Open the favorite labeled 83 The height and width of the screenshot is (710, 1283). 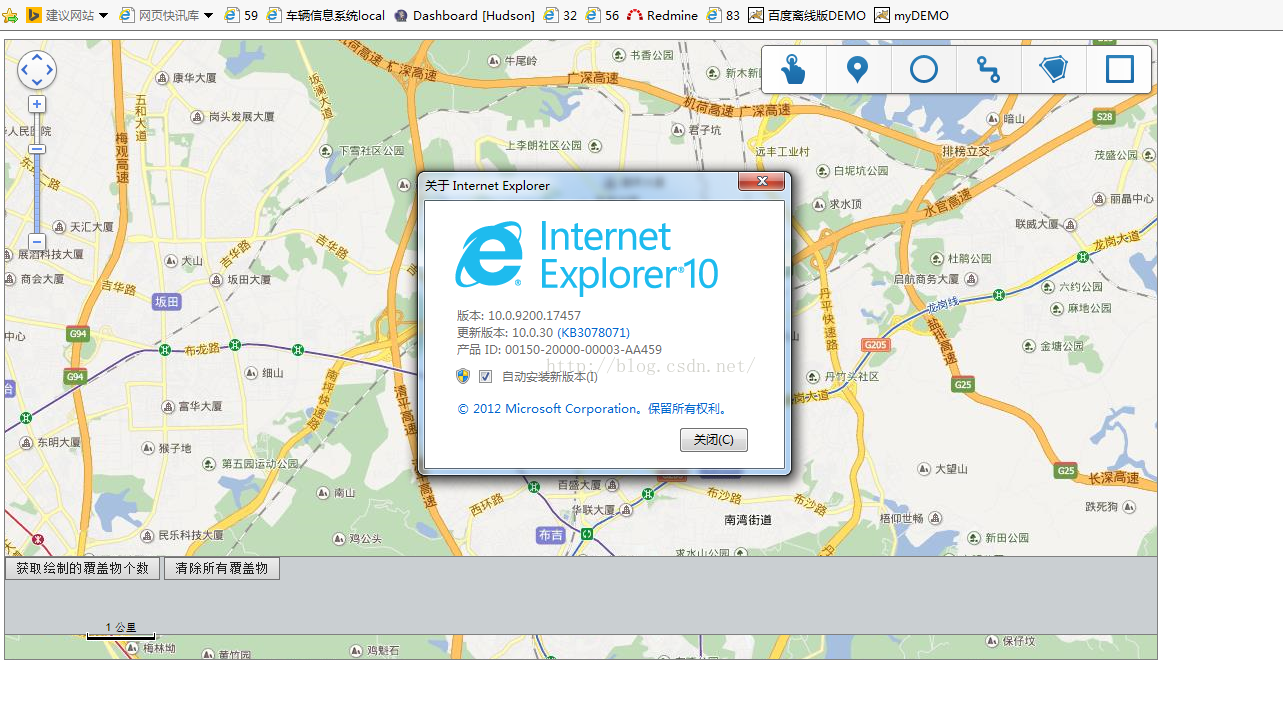[723, 16]
